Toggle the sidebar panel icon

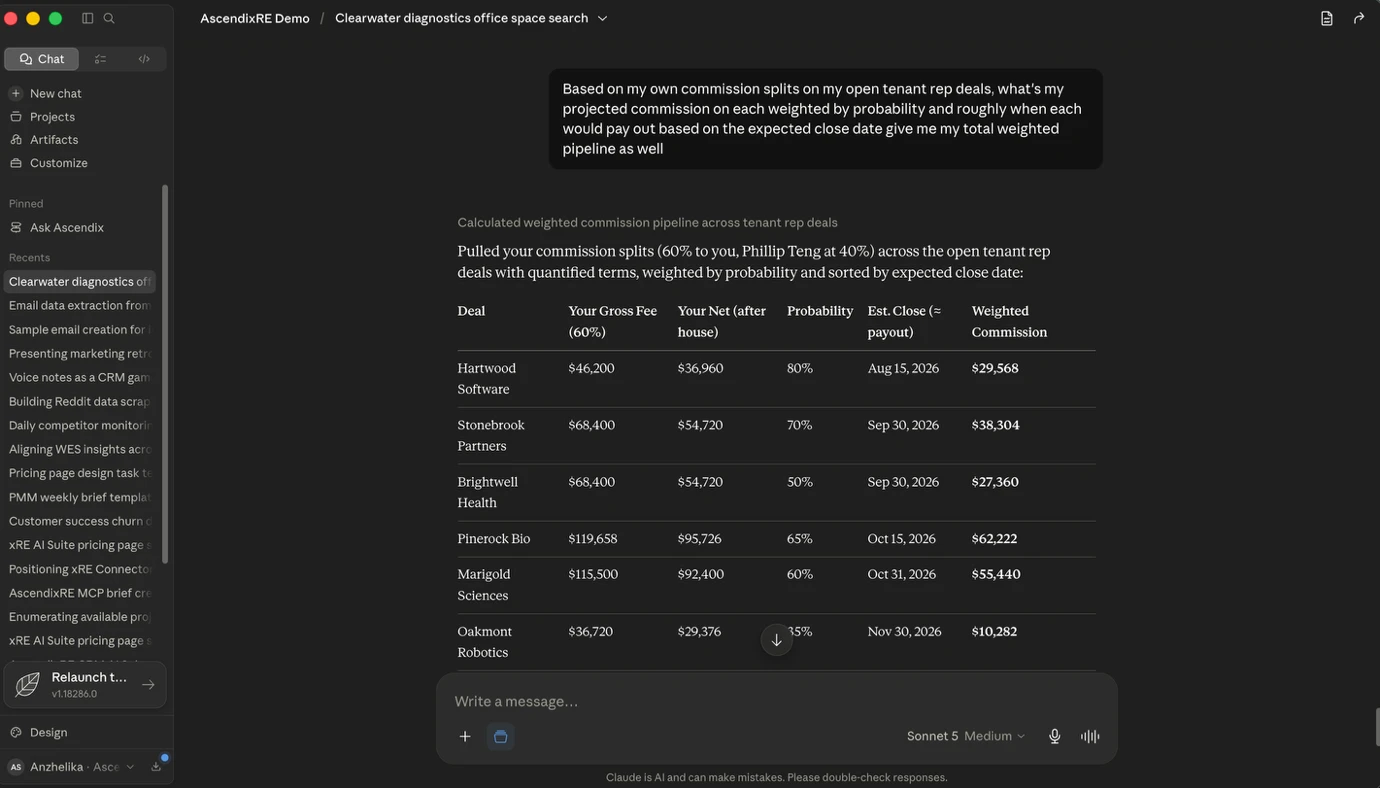point(87,18)
